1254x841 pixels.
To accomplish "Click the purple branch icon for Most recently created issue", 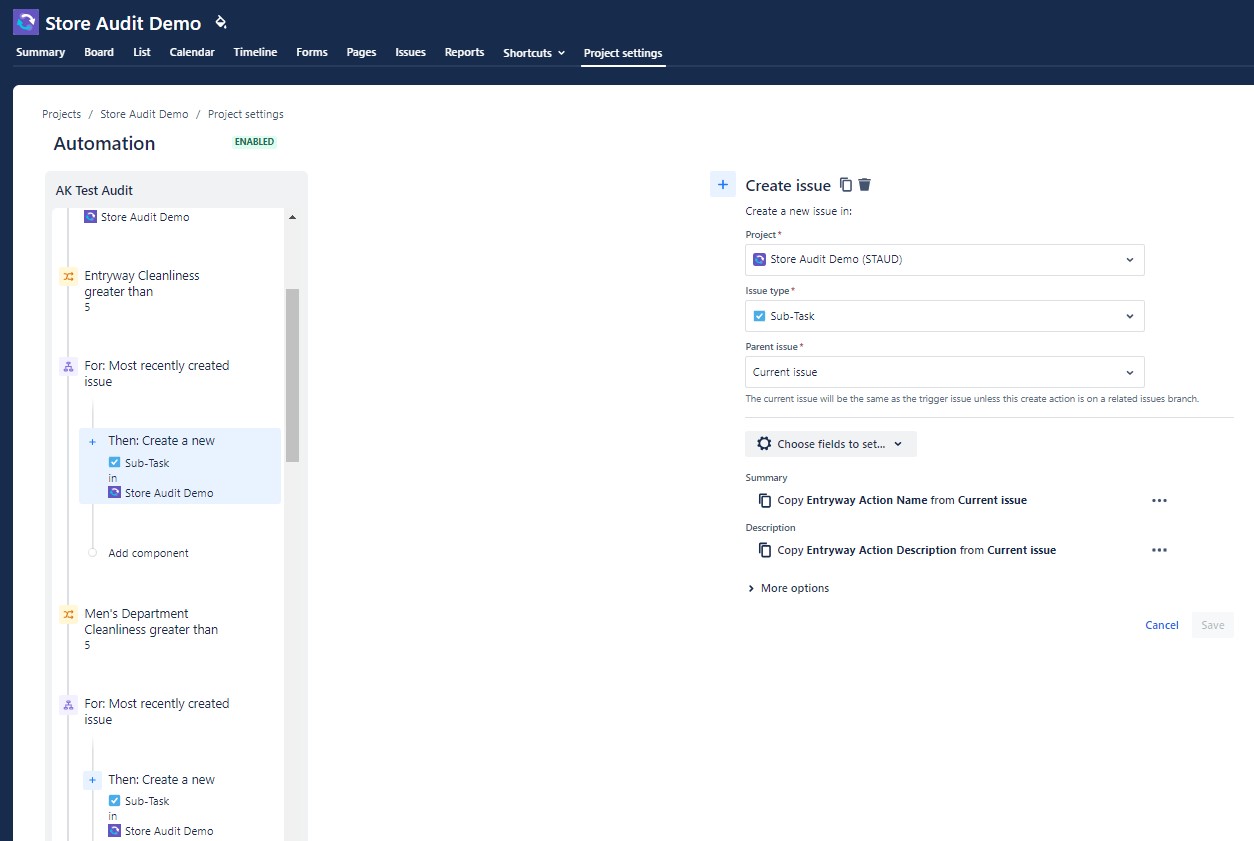I will click(67, 366).
